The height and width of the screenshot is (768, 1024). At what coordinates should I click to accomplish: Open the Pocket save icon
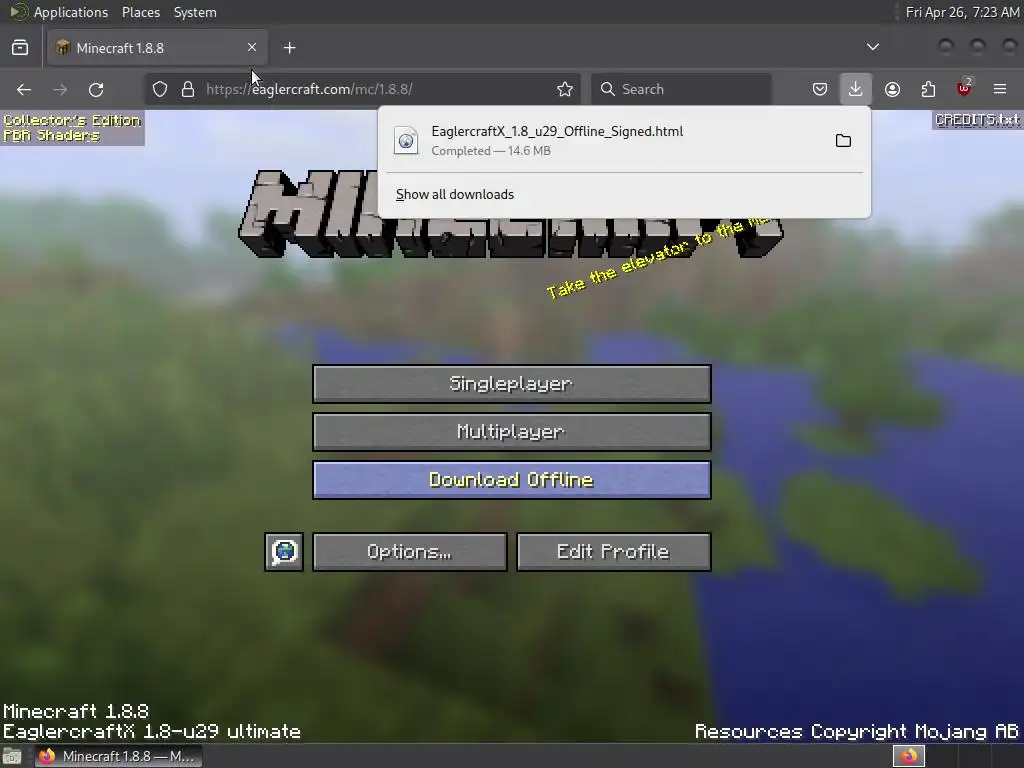pyautogui.click(x=820, y=89)
